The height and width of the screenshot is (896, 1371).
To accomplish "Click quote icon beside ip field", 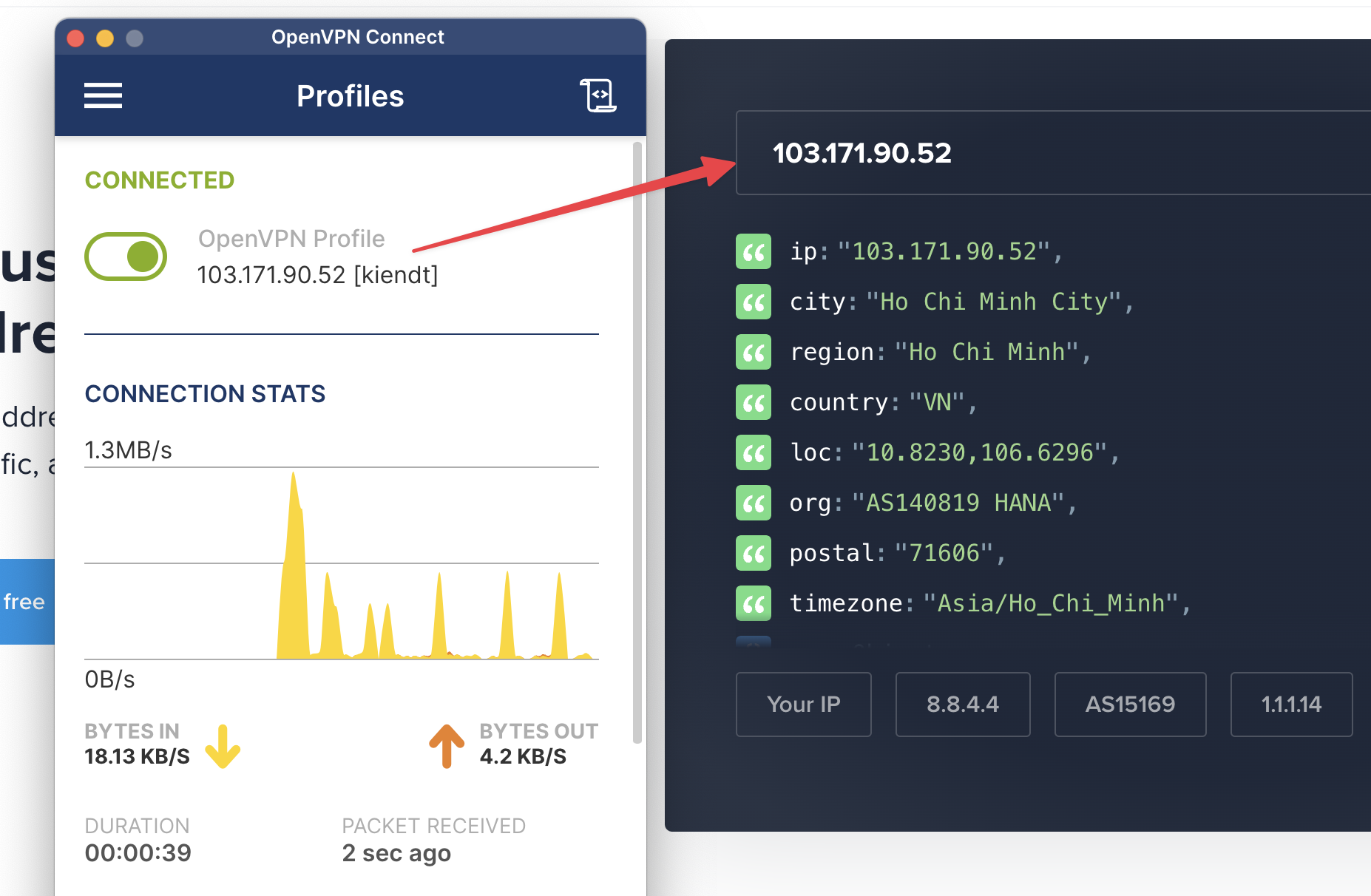I will coord(754,251).
